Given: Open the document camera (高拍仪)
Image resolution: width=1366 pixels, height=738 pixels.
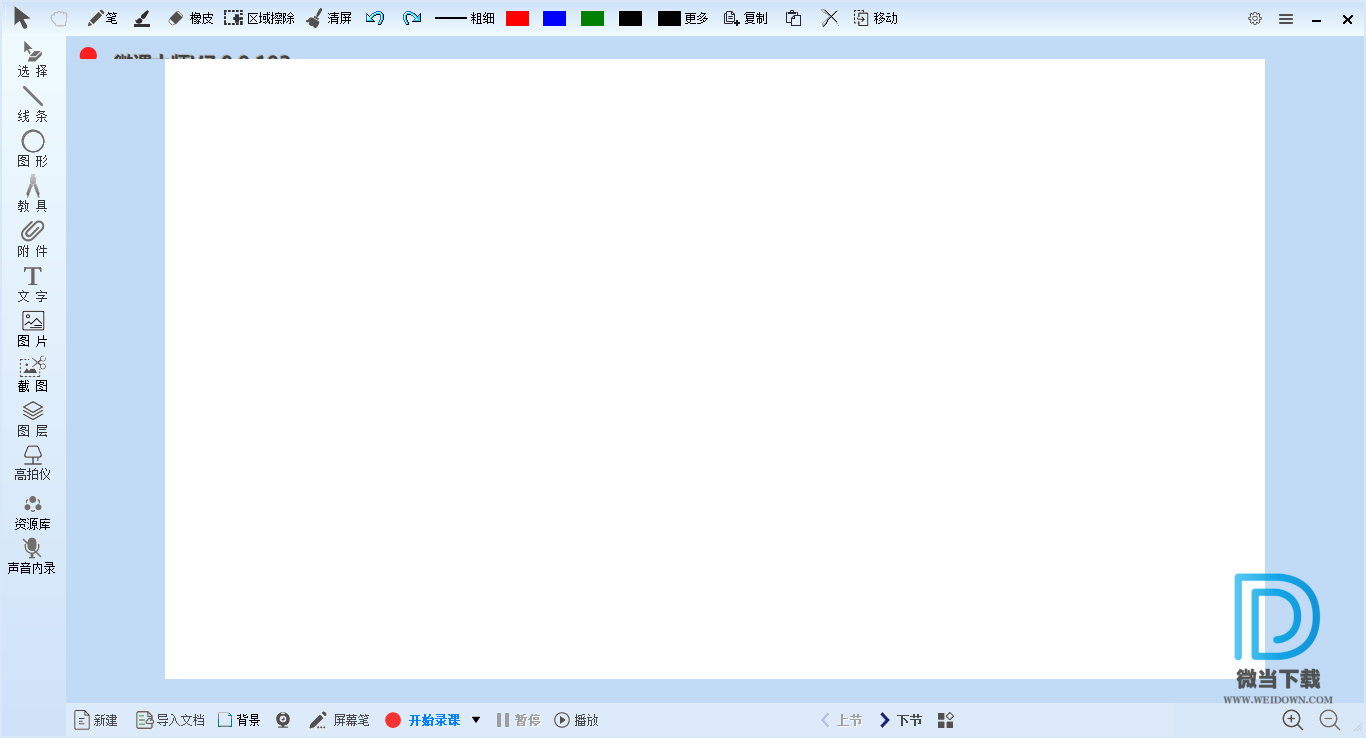Looking at the screenshot, I should [32, 464].
